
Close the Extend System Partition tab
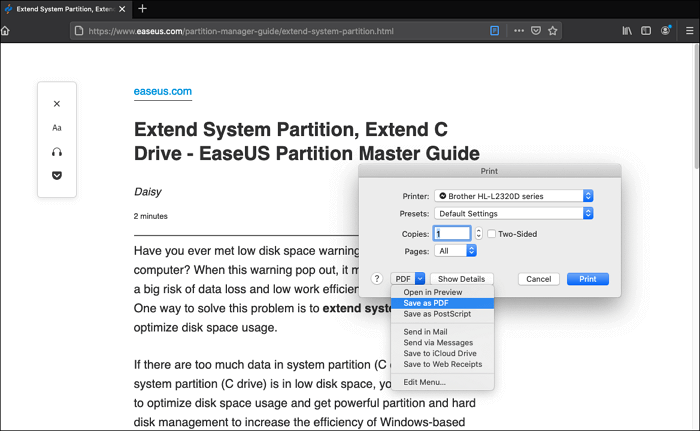pyautogui.click(x=122, y=9)
